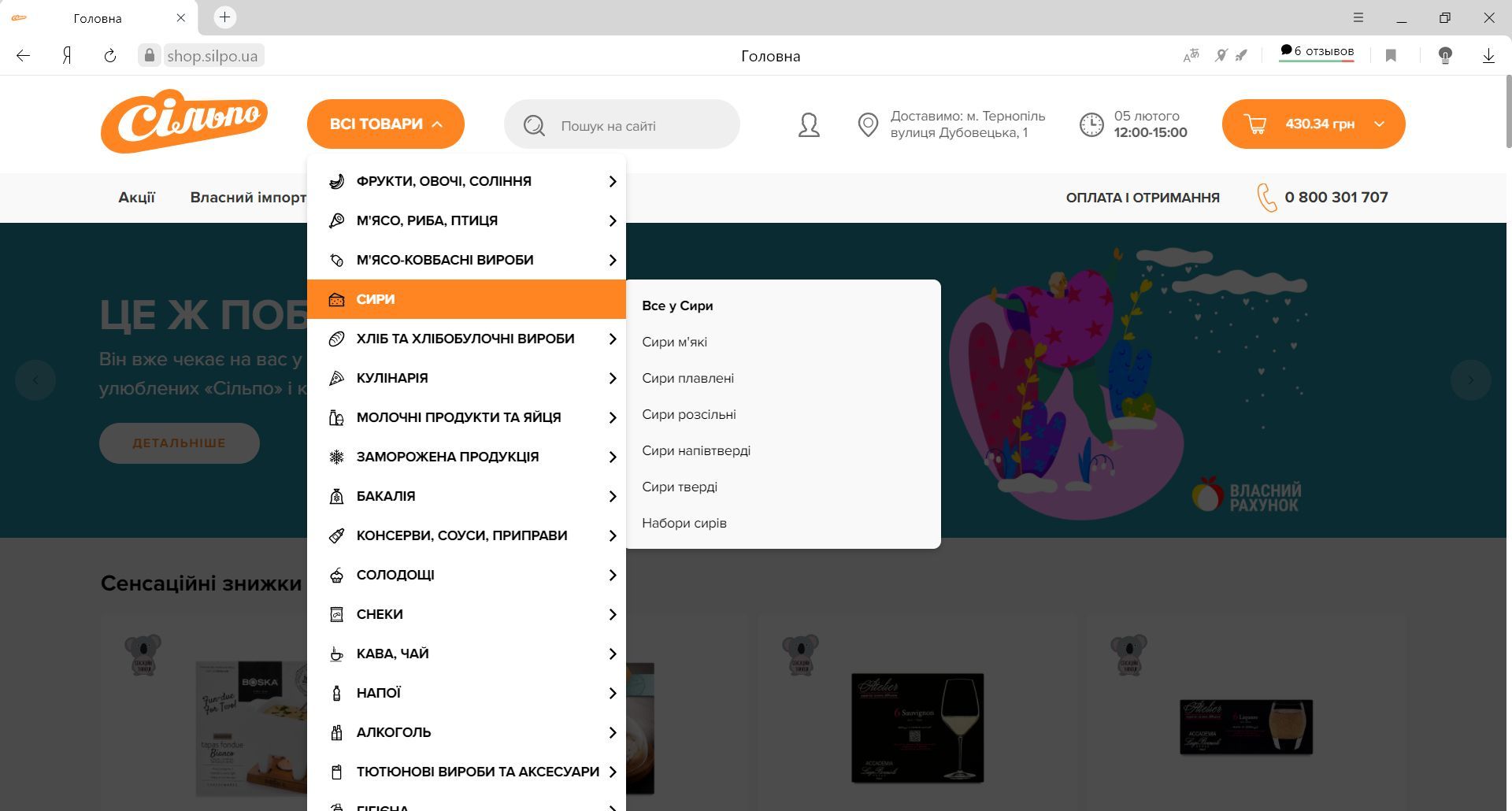Open the user account profile icon
Image resolution: width=1512 pixels, height=811 pixels.
click(x=809, y=125)
